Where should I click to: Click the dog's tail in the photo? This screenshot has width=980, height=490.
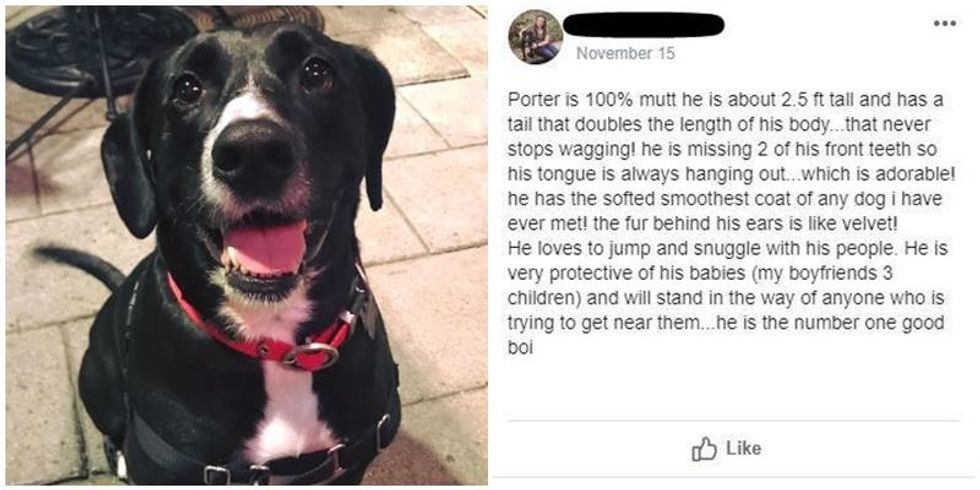pyautogui.click(x=81, y=264)
